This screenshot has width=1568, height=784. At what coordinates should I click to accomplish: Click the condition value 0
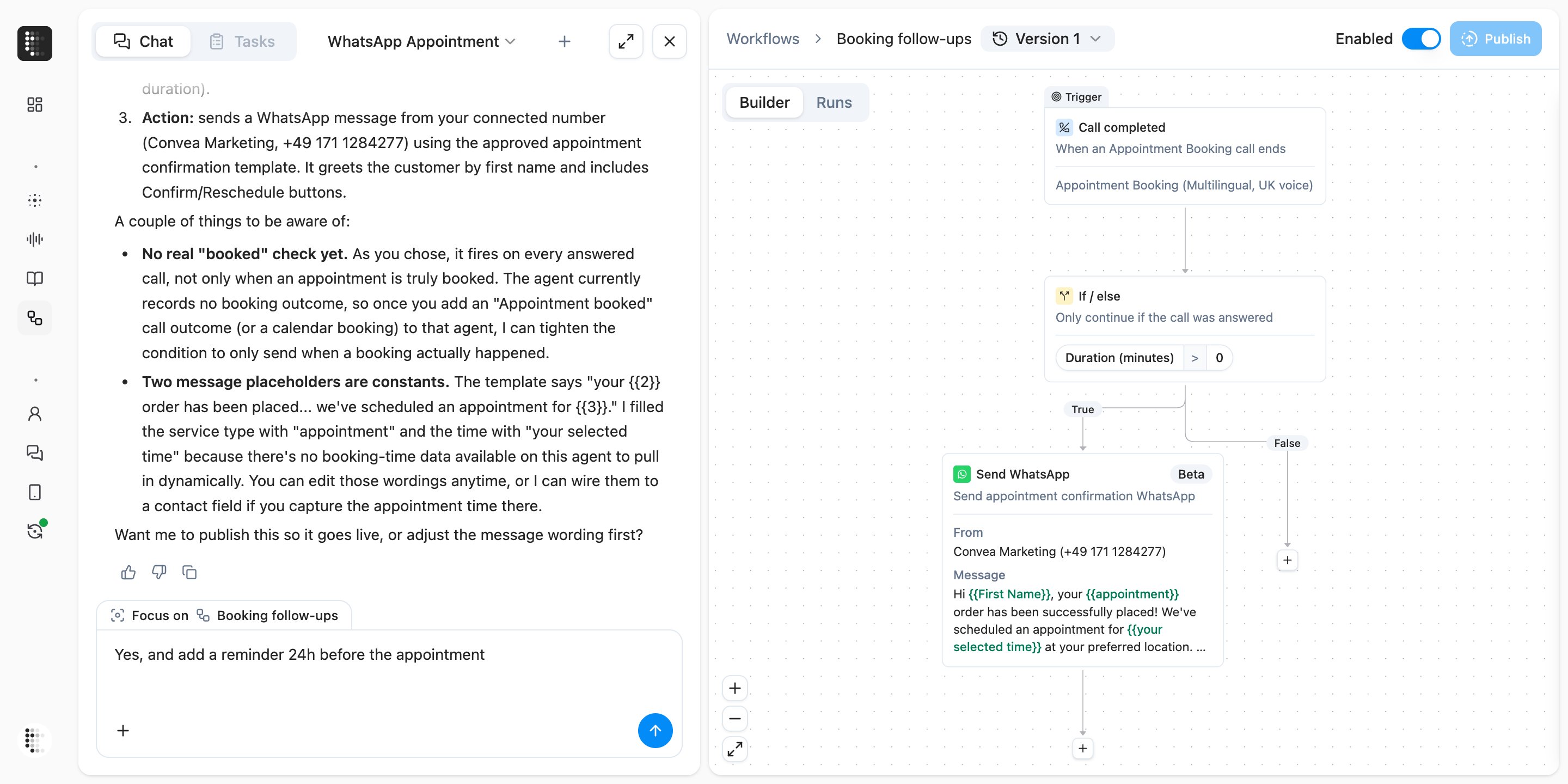[1219, 358]
